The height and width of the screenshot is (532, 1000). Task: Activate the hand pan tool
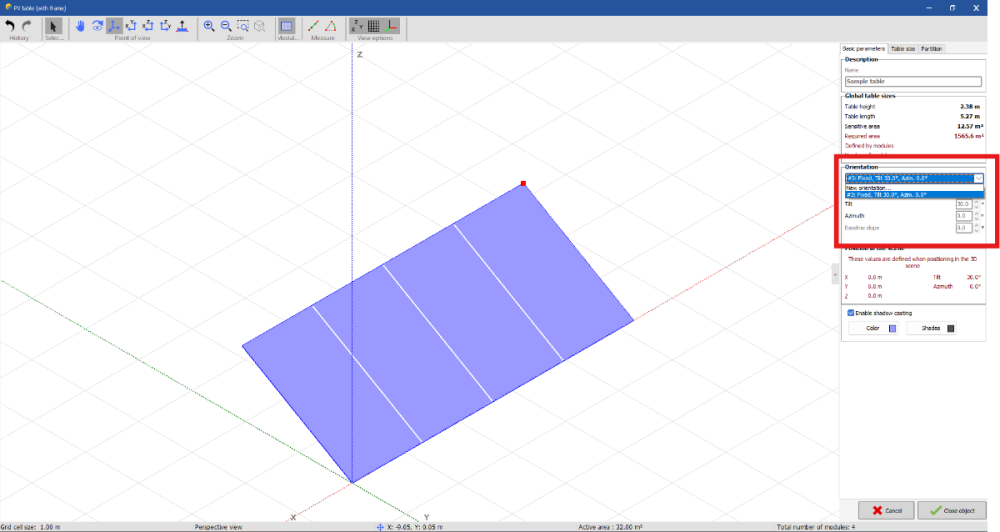click(80, 26)
